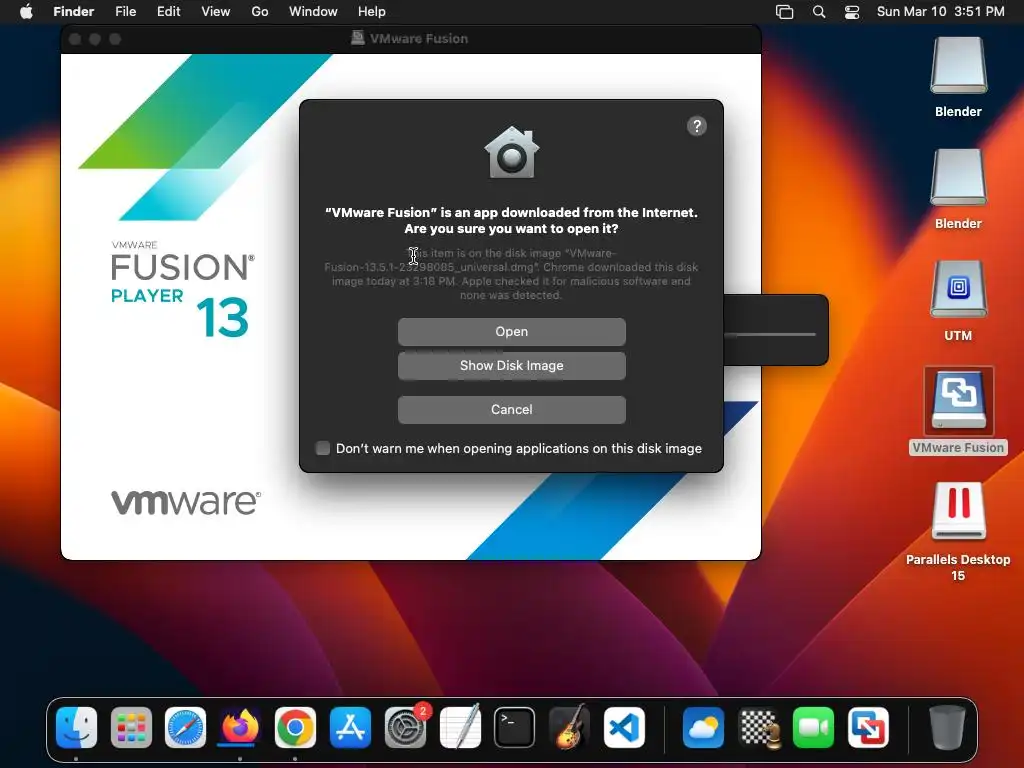Image resolution: width=1024 pixels, height=768 pixels.
Task: Open System Settings from the Dock
Action: (x=406, y=728)
